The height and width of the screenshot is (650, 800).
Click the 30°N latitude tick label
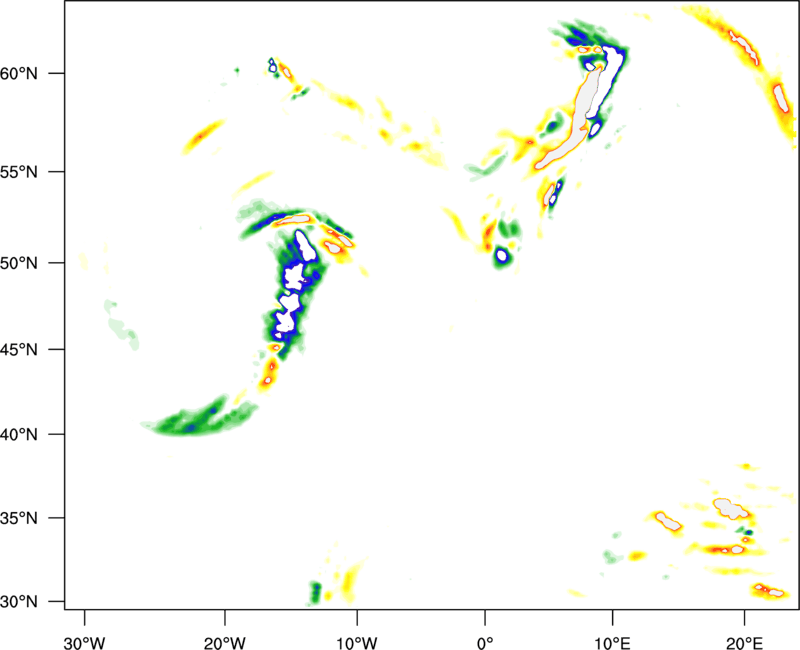pyautogui.click(x=19, y=602)
